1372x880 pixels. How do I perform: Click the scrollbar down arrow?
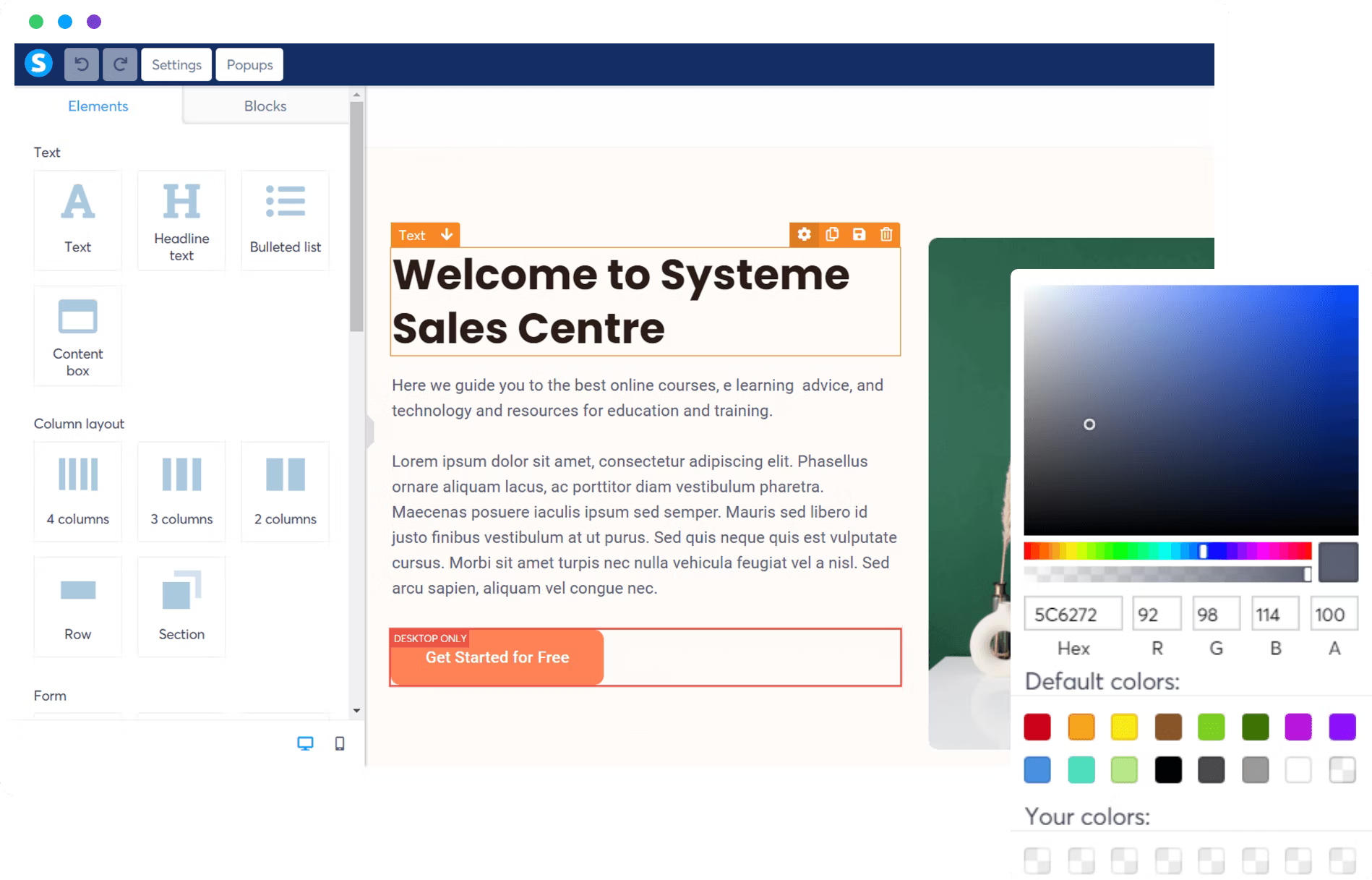pos(356,711)
